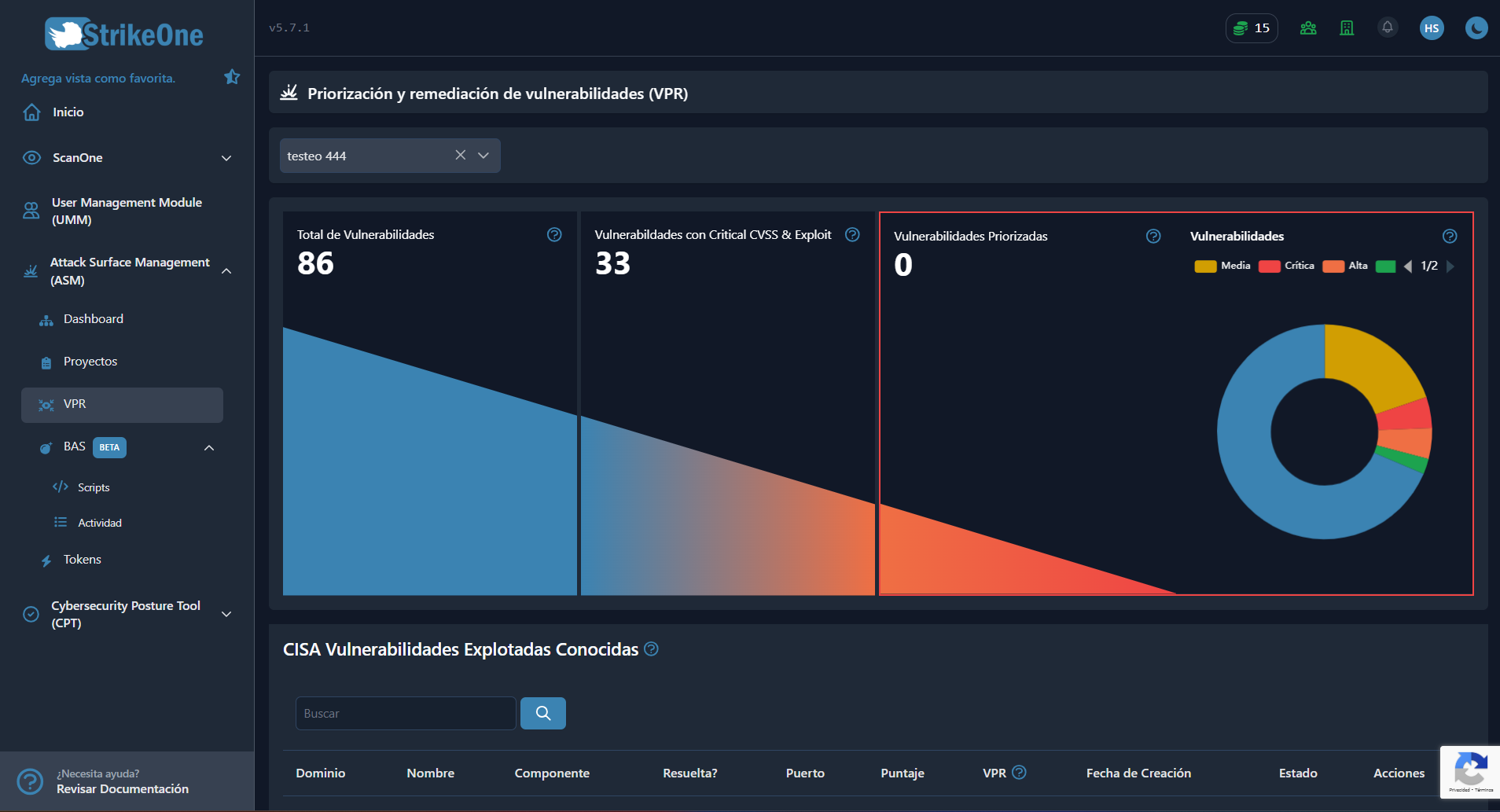Open Revisar Documentación help link
This screenshot has width=1500, height=812.
123,788
